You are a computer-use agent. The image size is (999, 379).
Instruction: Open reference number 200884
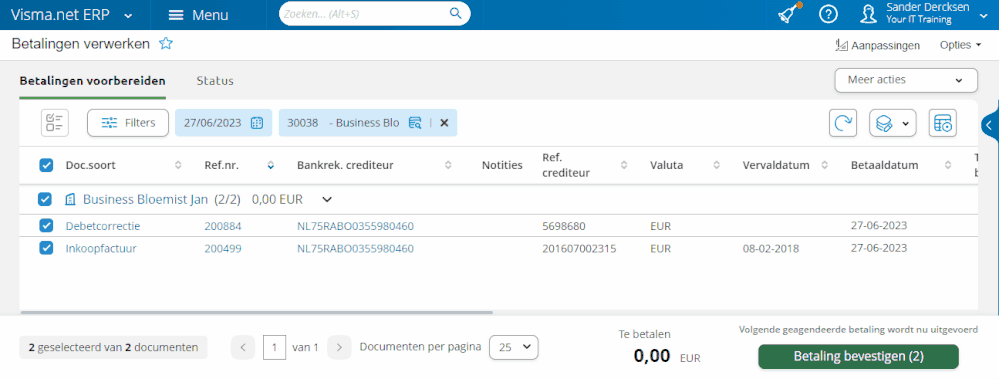tap(223, 226)
